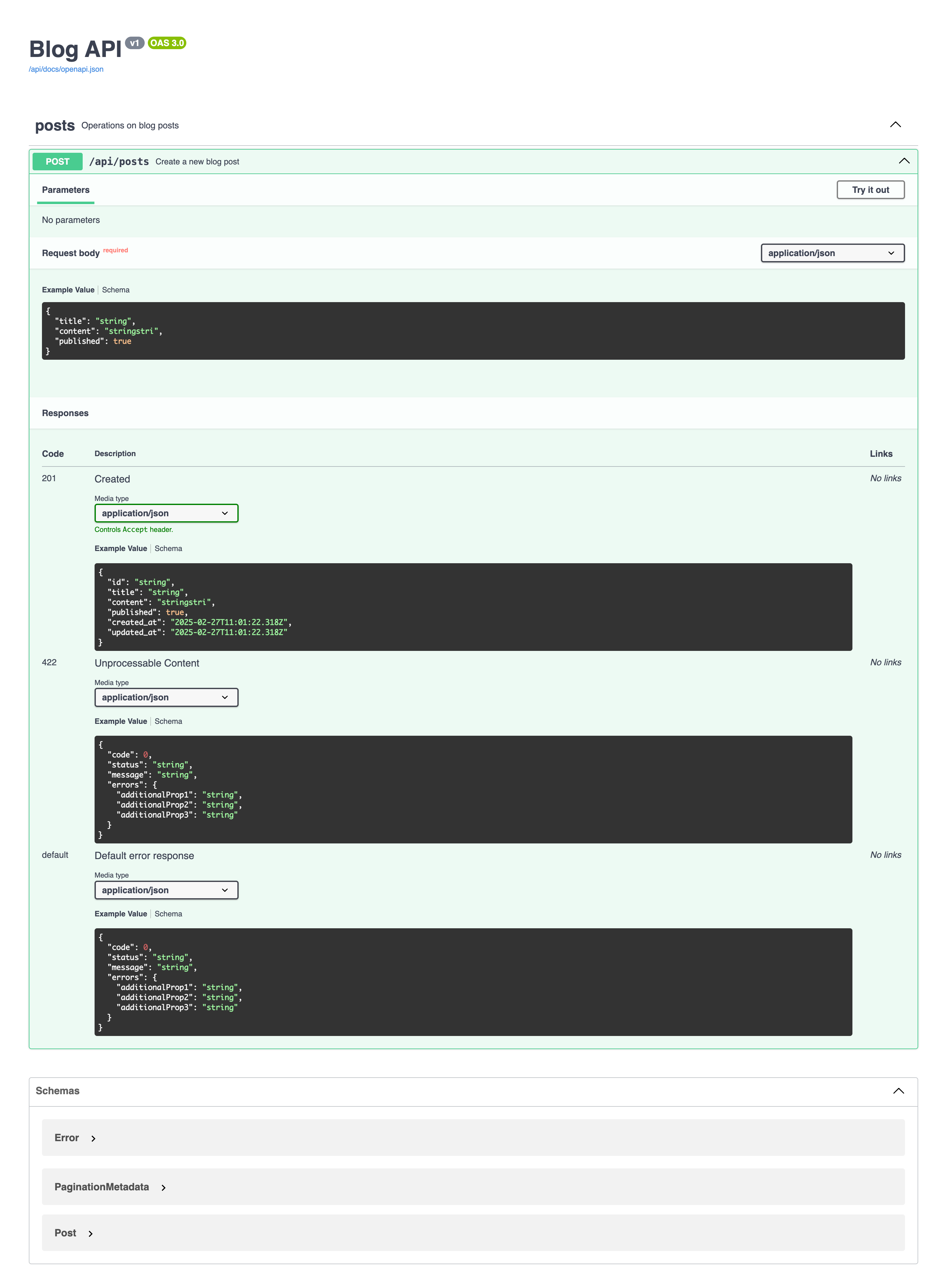Viewport: 947px width, 1288px height.
Task: Click the green POST method badge
Action: point(57,162)
